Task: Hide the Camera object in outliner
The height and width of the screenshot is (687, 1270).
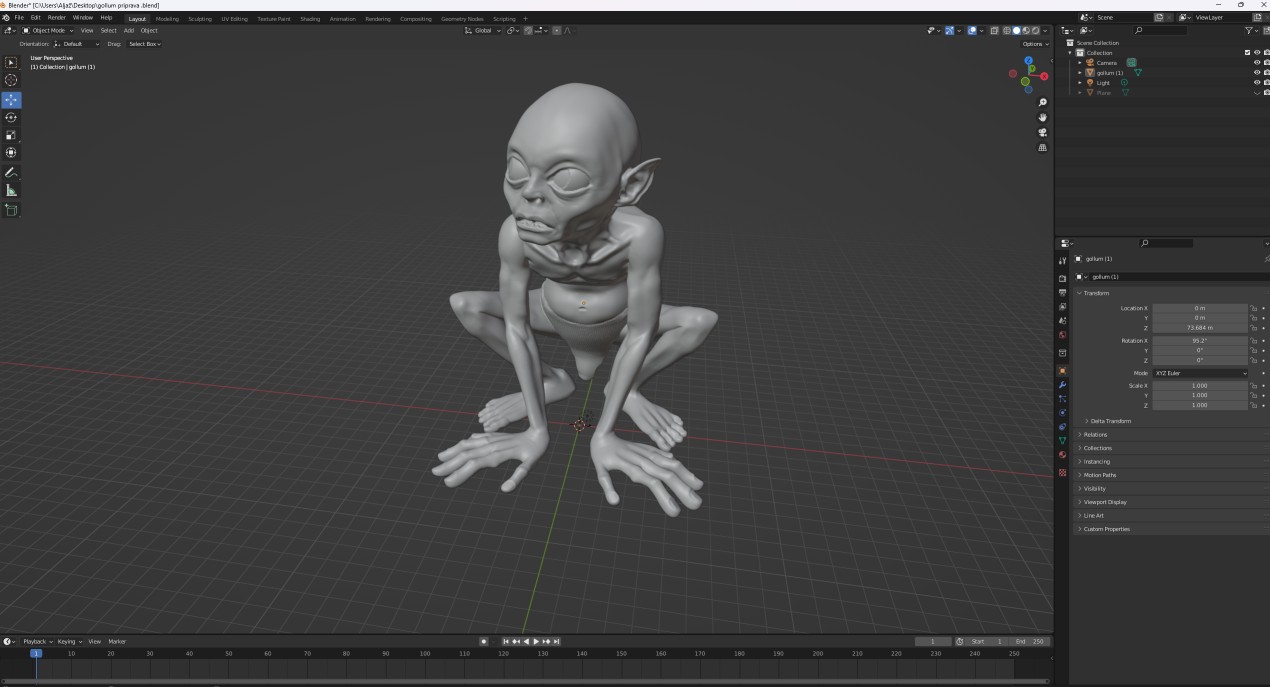Action: pyautogui.click(x=1257, y=63)
